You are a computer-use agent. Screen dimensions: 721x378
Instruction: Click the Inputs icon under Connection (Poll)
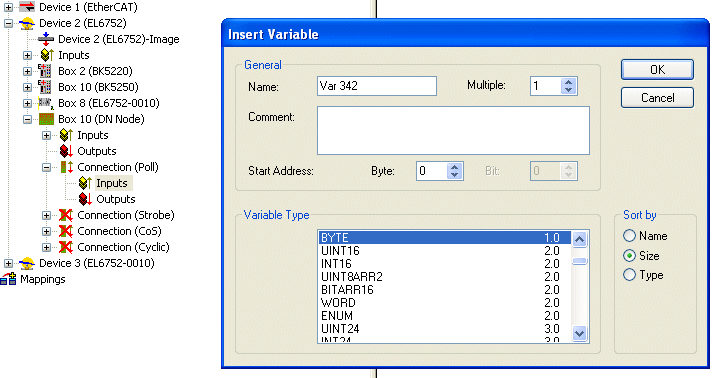[85, 183]
